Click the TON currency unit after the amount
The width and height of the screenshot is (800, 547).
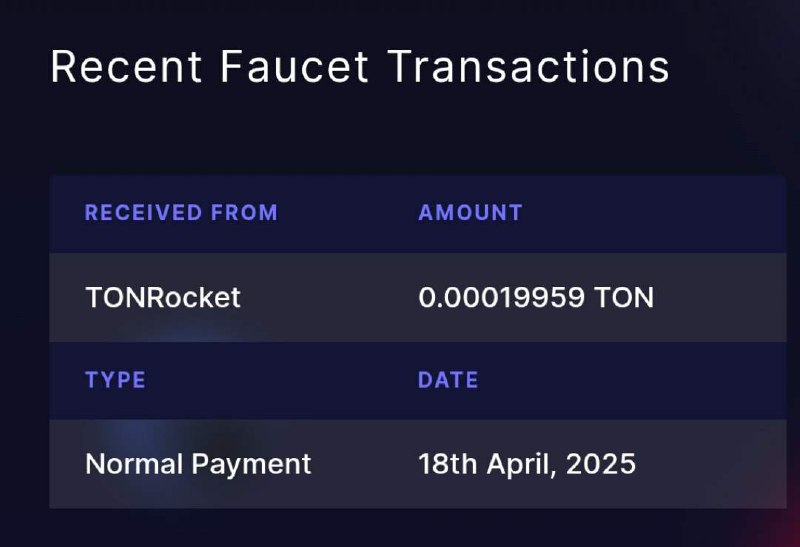pos(624,297)
